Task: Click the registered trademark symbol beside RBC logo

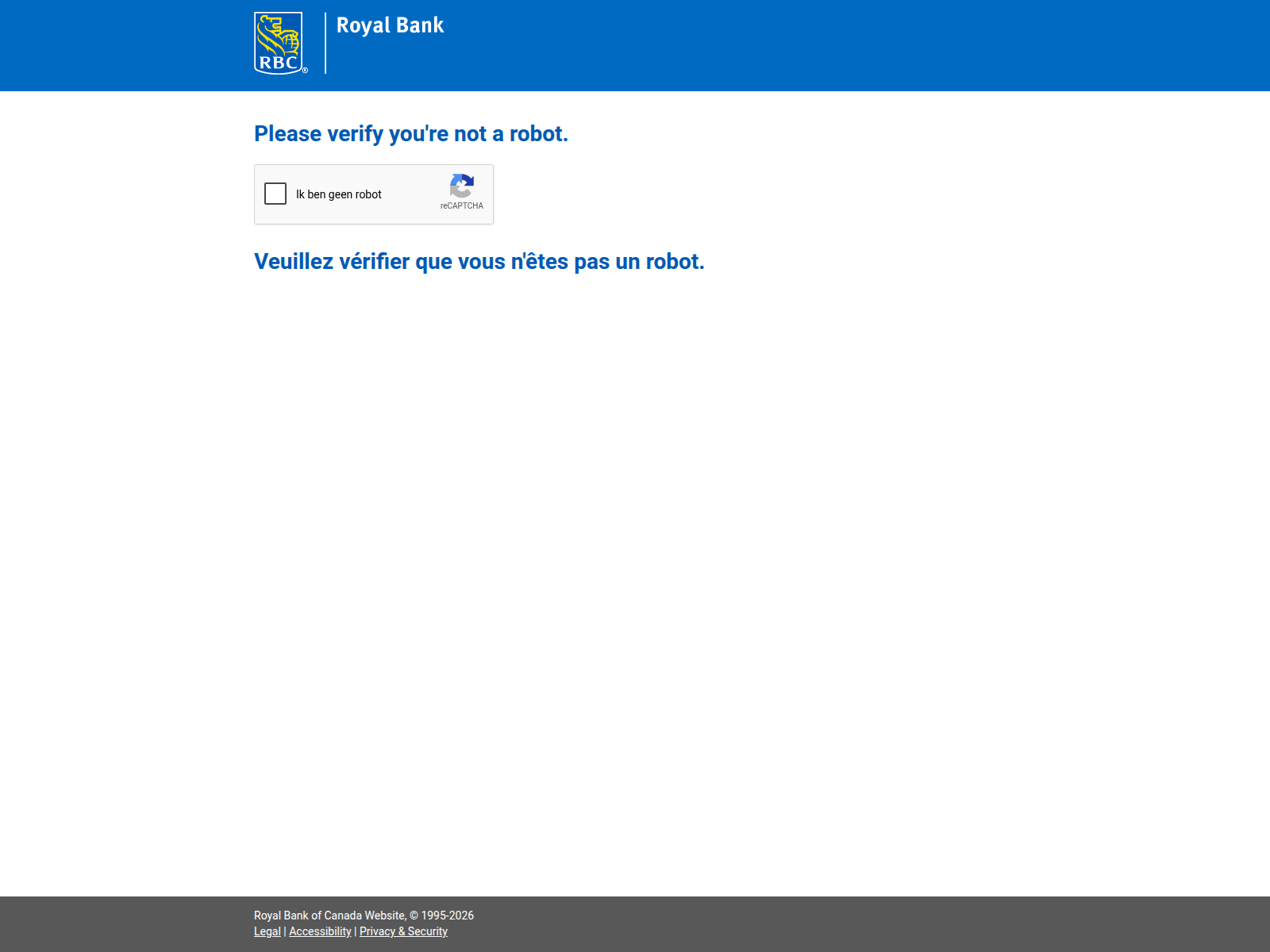Action: 305,71
